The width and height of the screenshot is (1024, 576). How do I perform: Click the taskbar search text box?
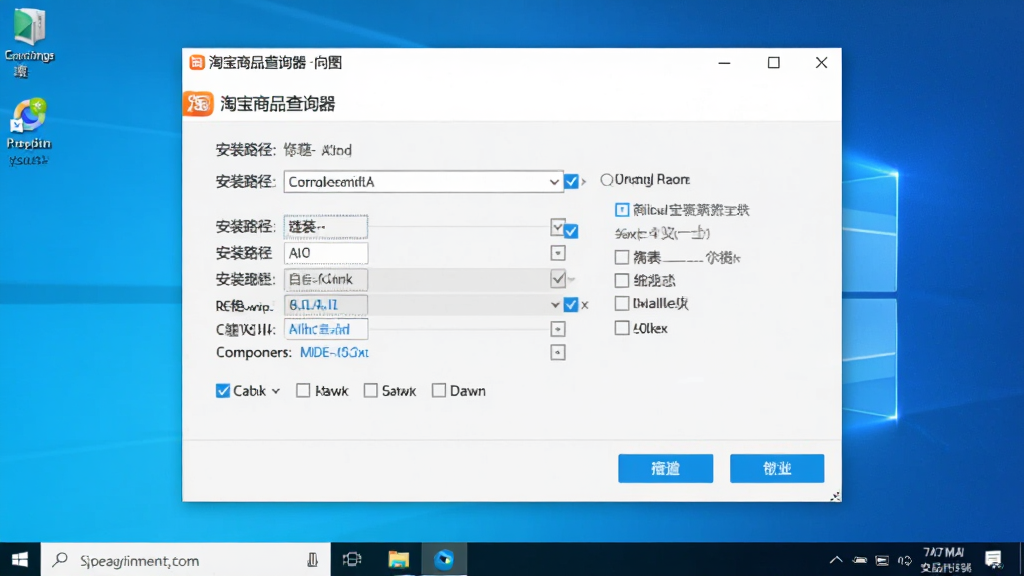click(x=186, y=560)
